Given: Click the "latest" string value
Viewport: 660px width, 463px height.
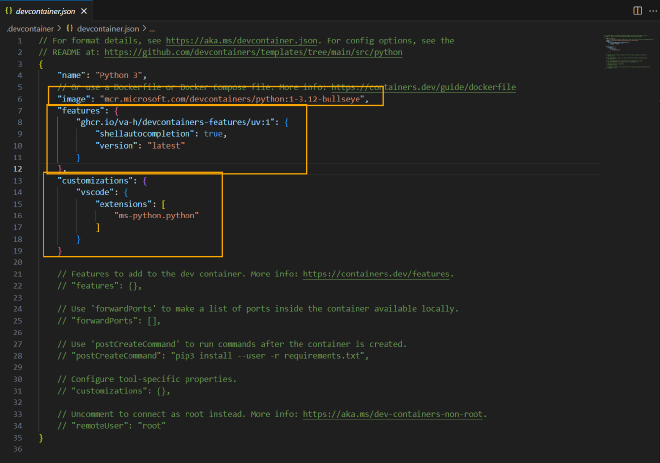Looking at the screenshot, I should tap(166, 146).
